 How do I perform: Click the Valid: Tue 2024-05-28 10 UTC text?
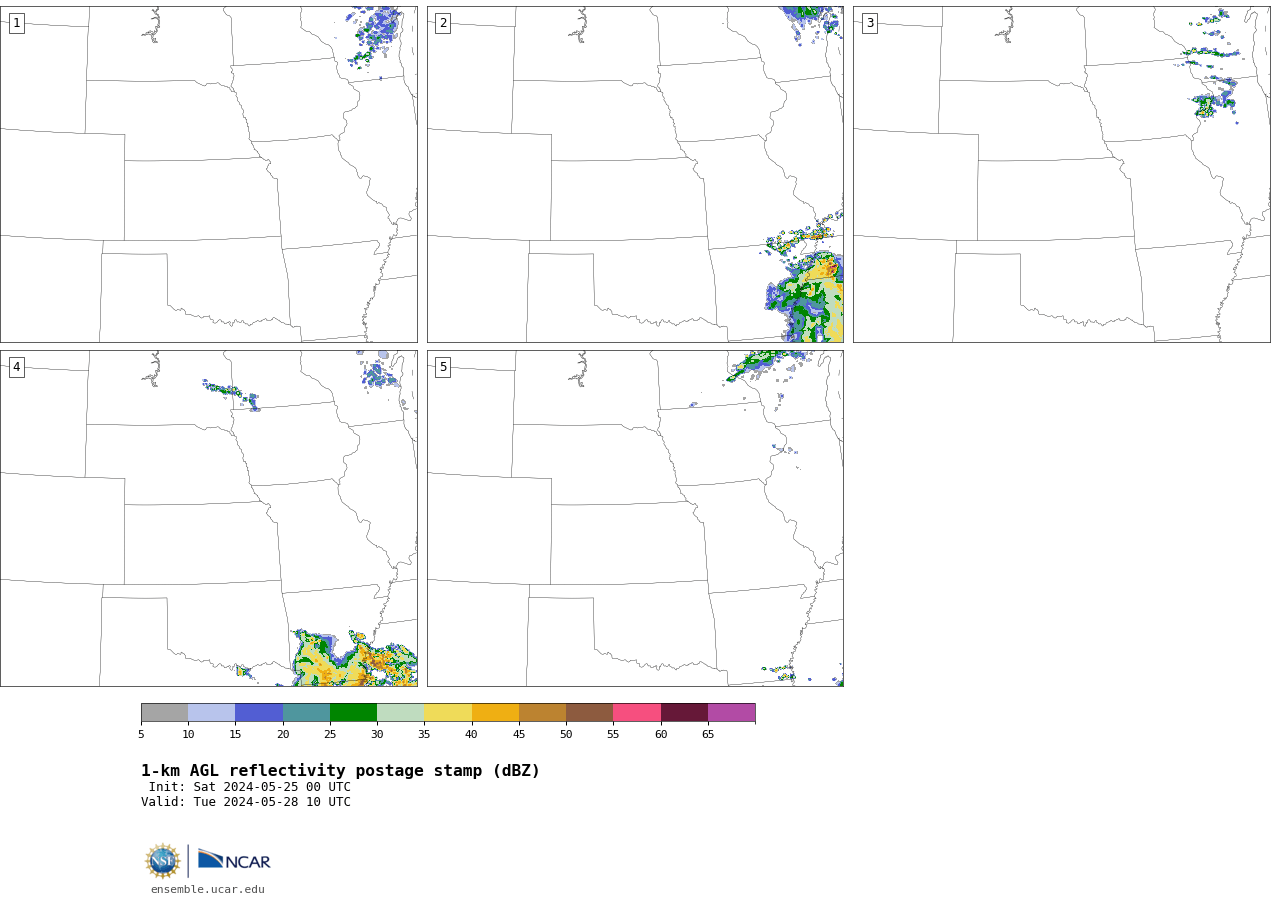click(246, 802)
